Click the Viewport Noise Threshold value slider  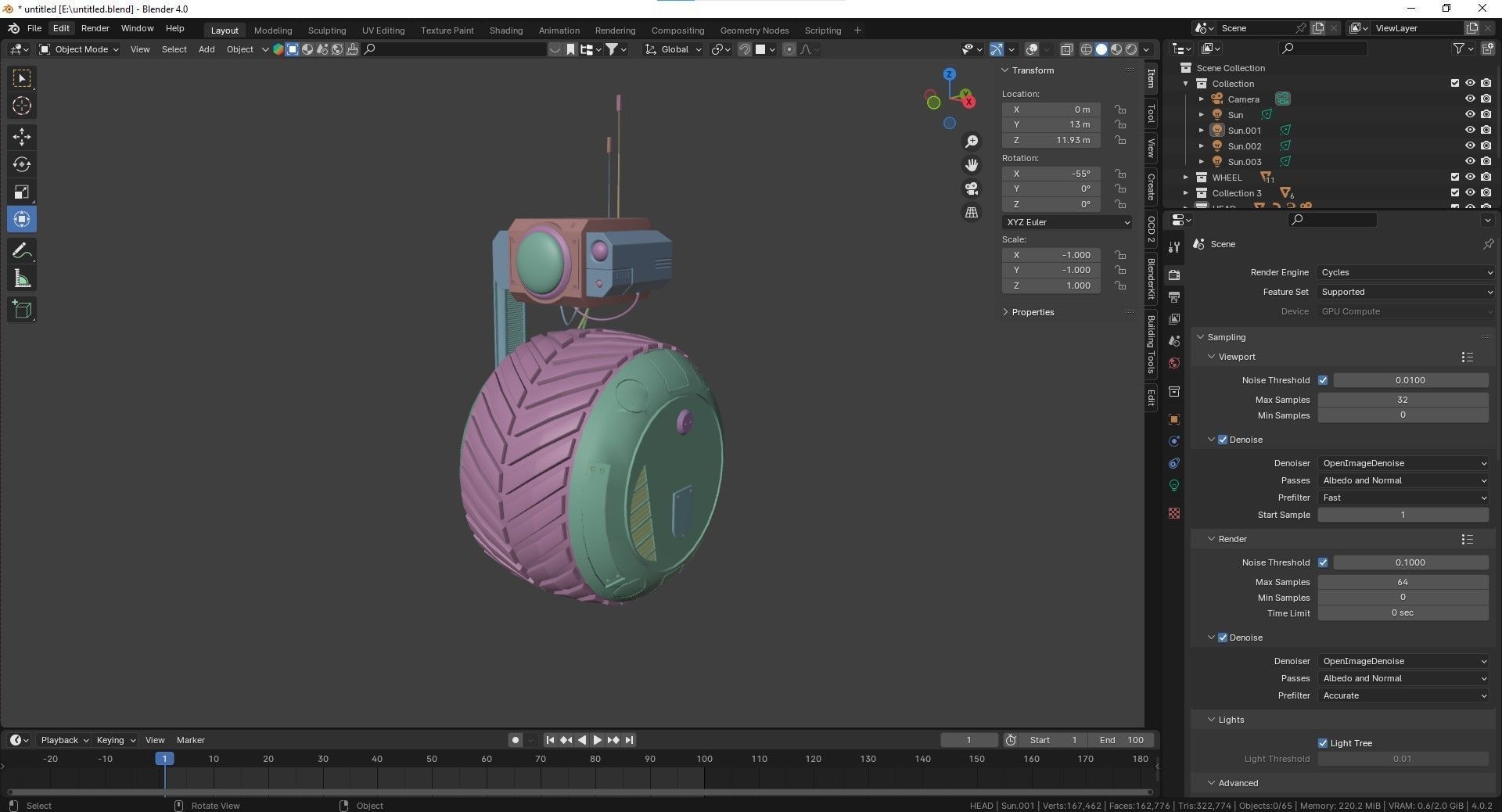point(1410,380)
